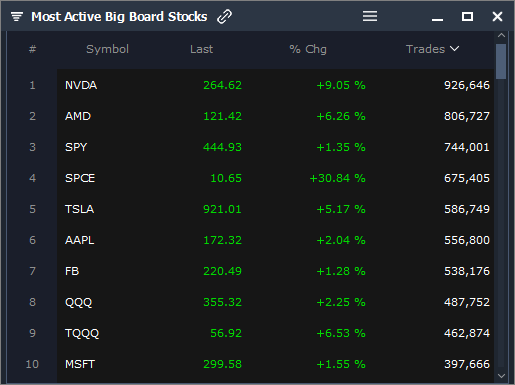Click MSFT trades value 397,666
The image size is (515, 385).
point(467,364)
